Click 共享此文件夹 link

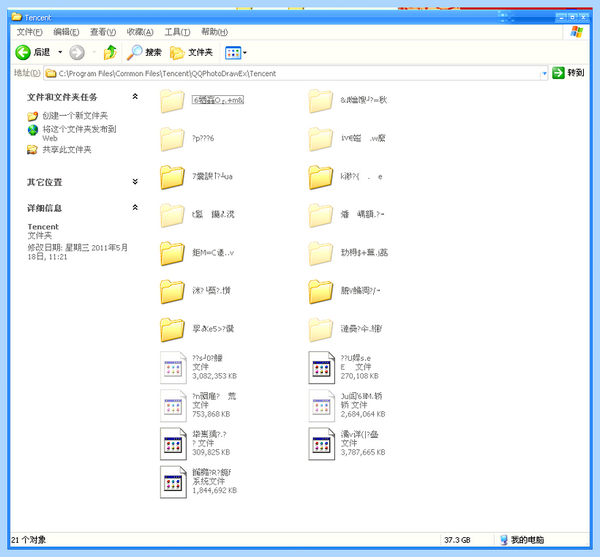pos(67,150)
